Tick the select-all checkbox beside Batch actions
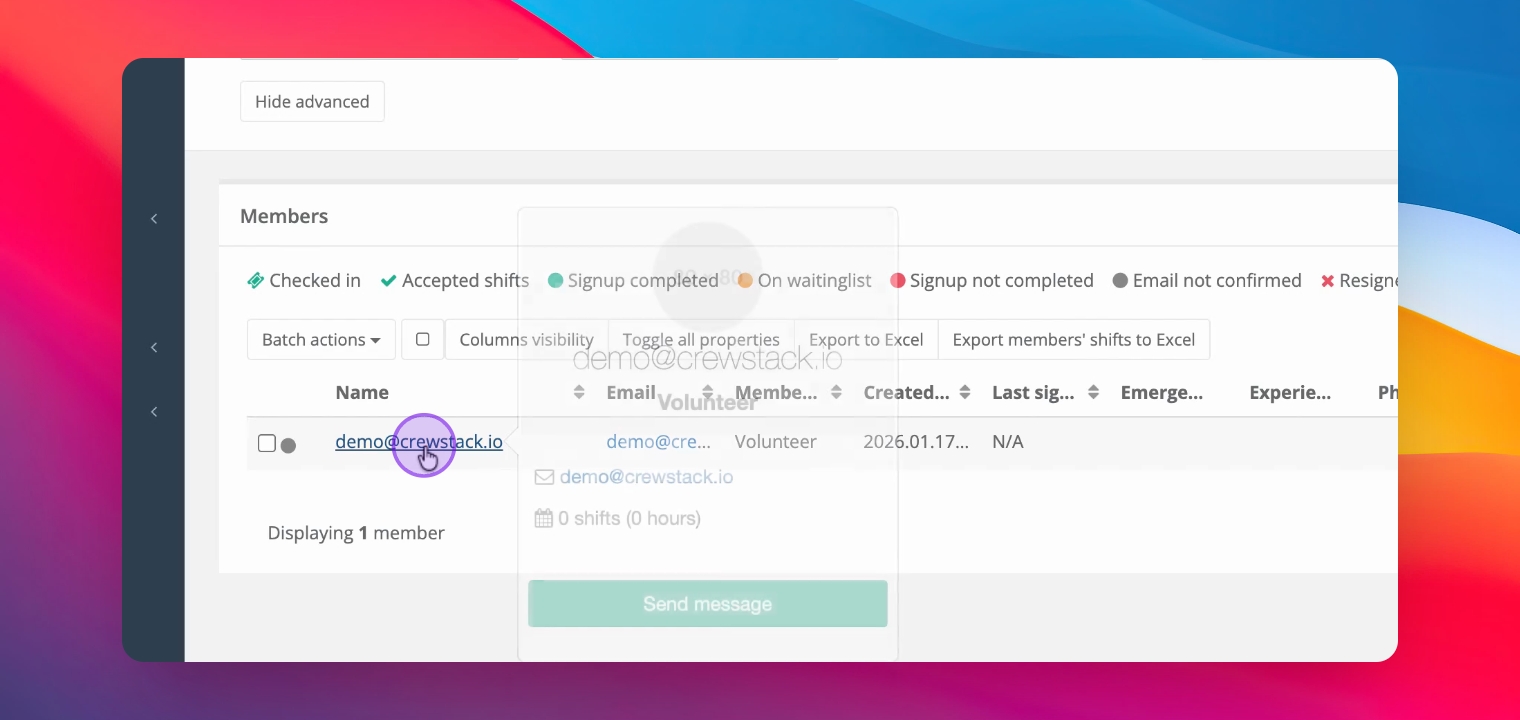This screenshot has width=1520, height=720. [x=423, y=339]
